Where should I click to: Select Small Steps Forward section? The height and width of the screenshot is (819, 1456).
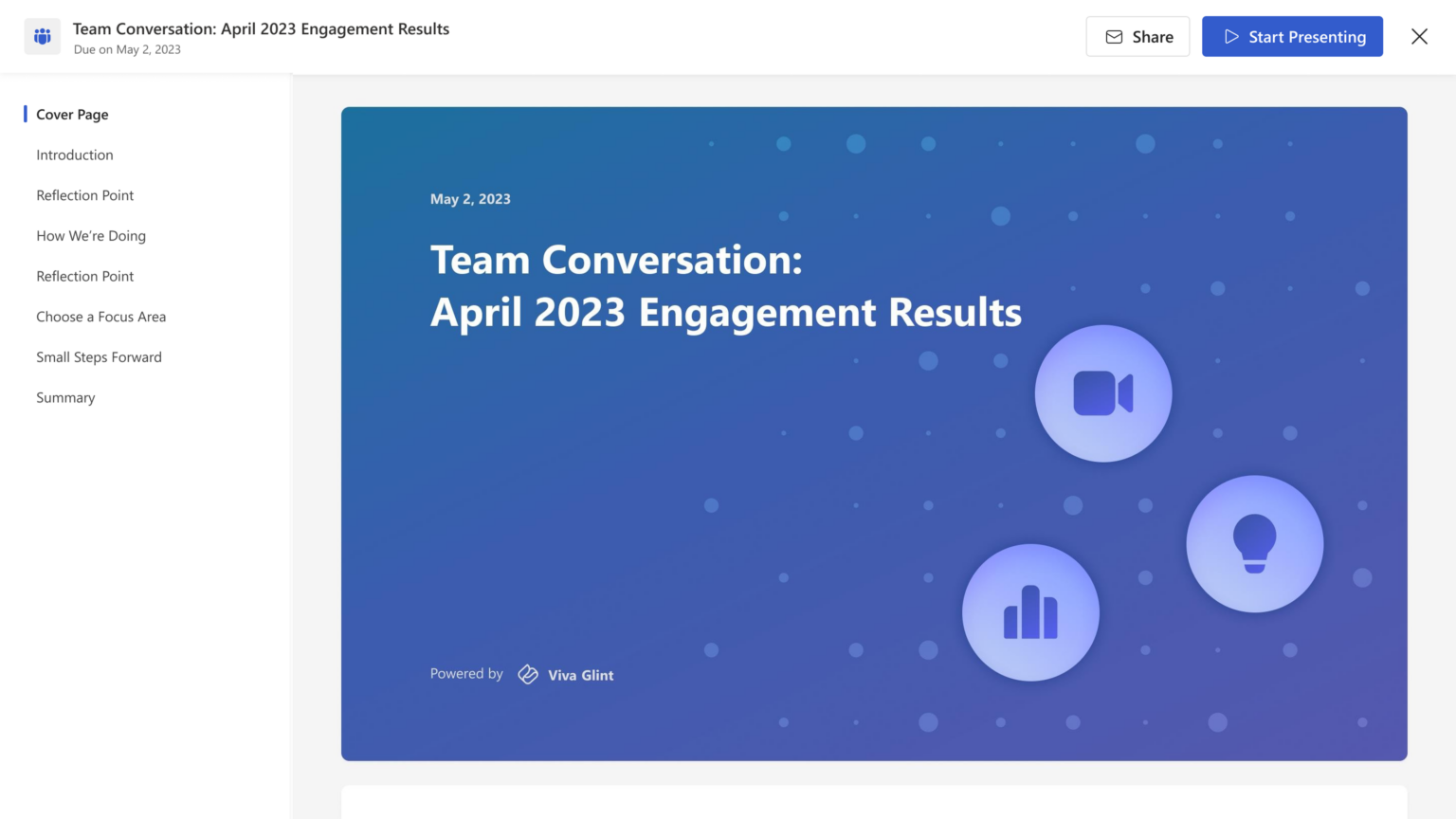click(100, 357)
